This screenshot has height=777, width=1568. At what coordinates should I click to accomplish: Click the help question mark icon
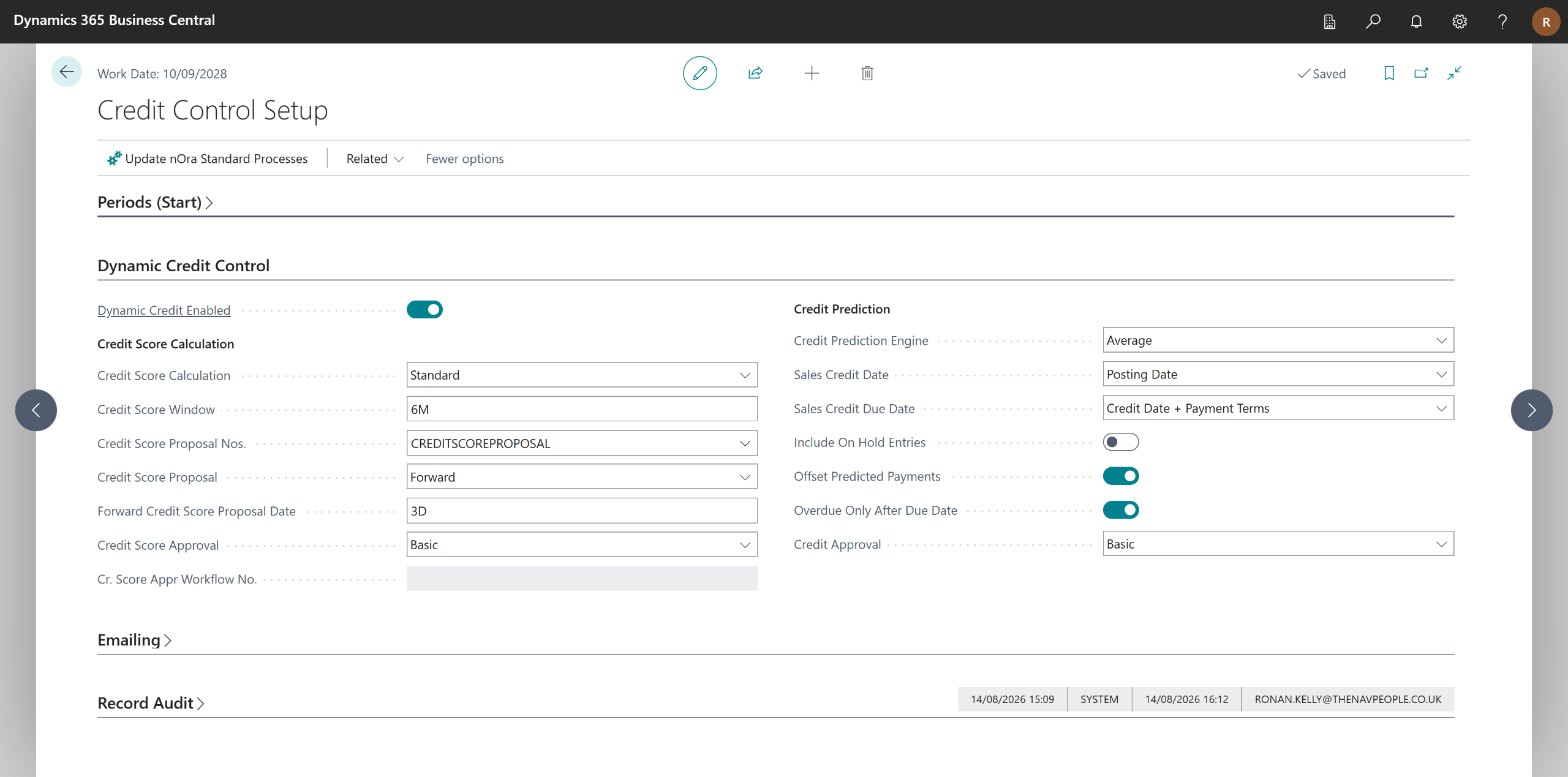point(1502,22)
